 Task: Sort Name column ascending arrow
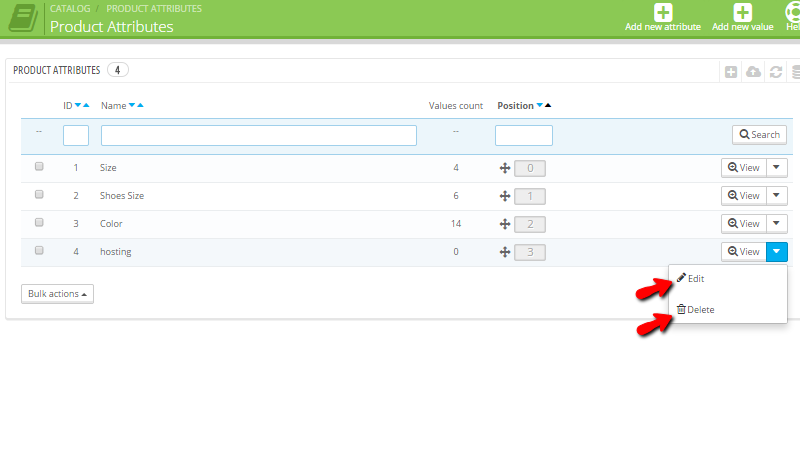[x=140, y=105]
